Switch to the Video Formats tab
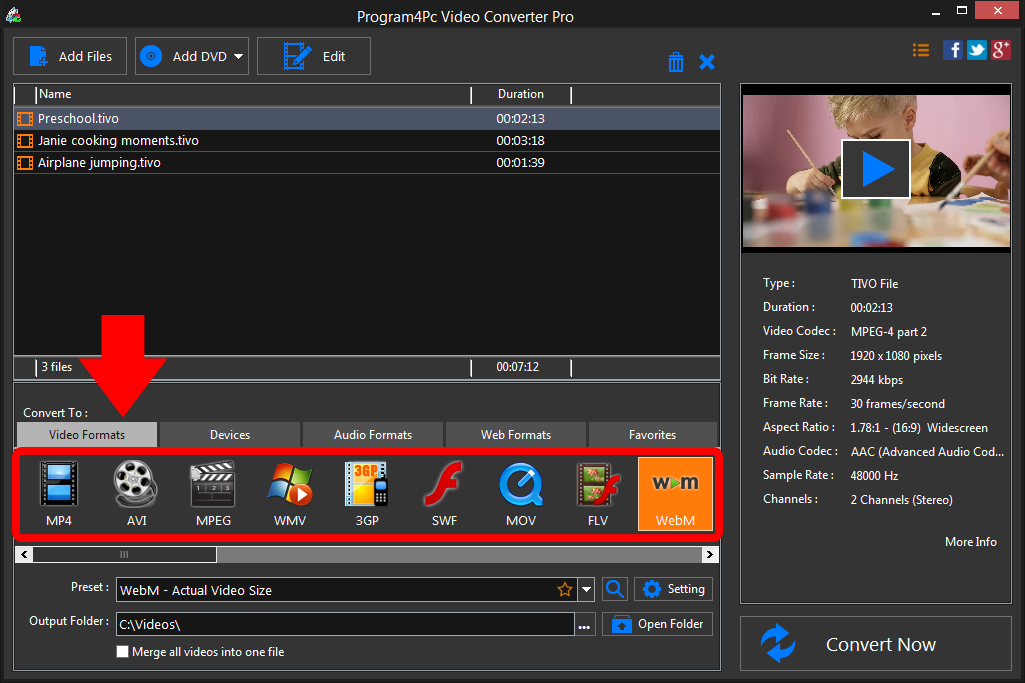 point(87,435)
